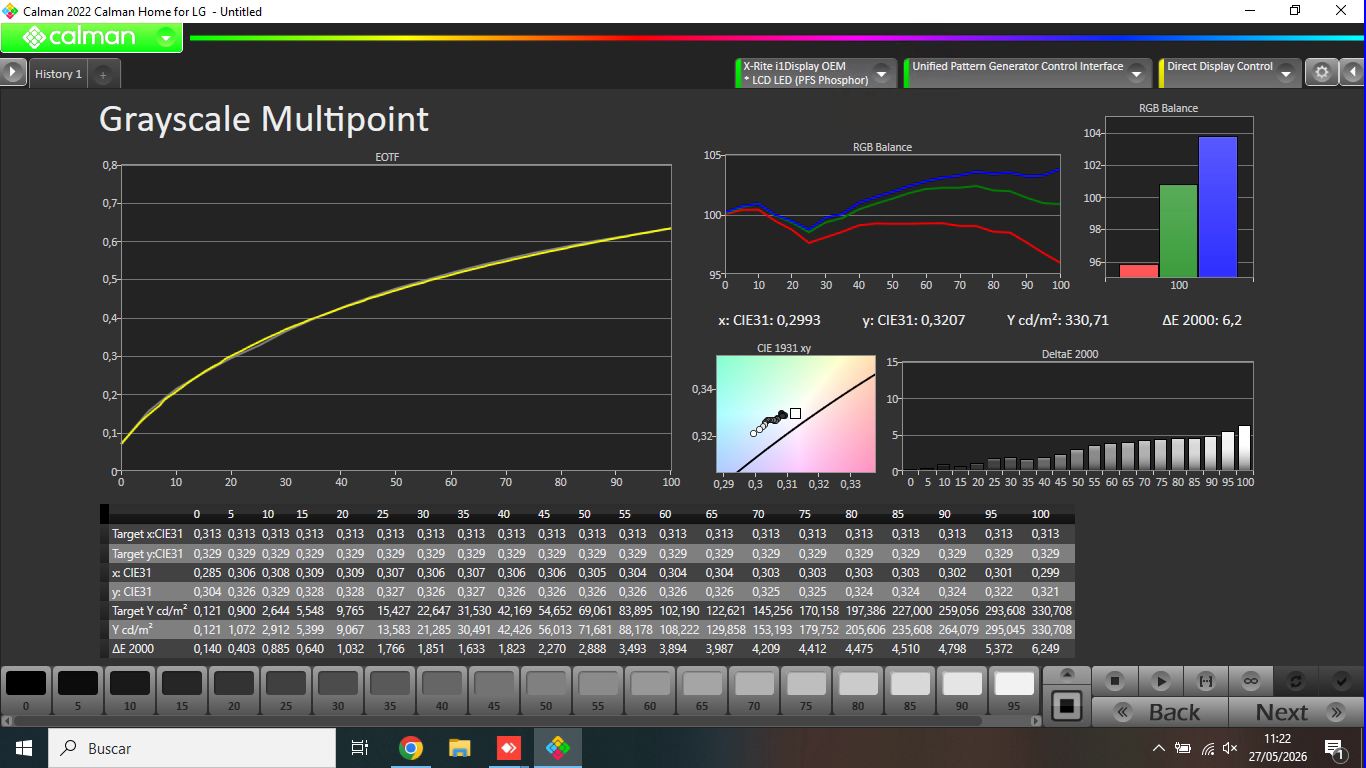The width and height of the screenshot is (1366, 768).
Task: Open the settings gear icon
Action: coord(1322,73)
